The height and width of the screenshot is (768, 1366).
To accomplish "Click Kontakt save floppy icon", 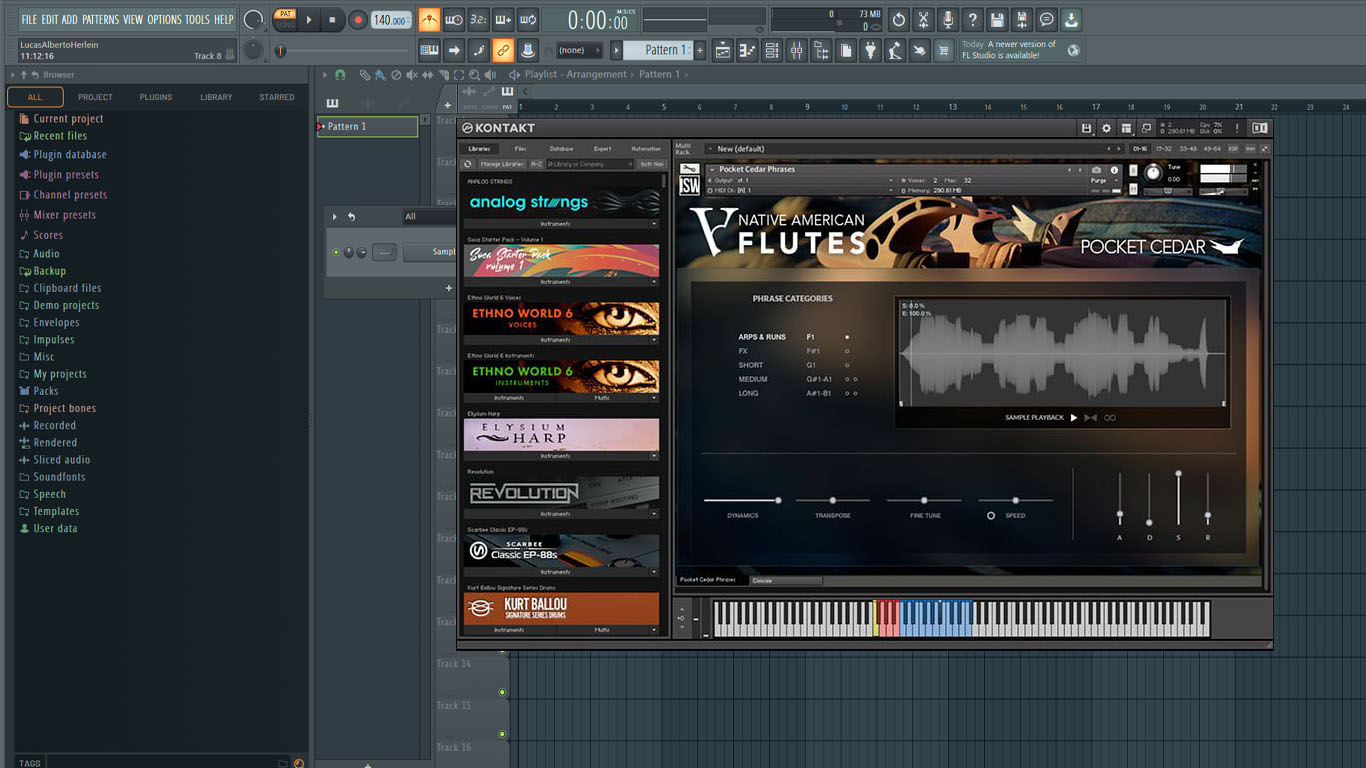I will tap(1087, 128).
